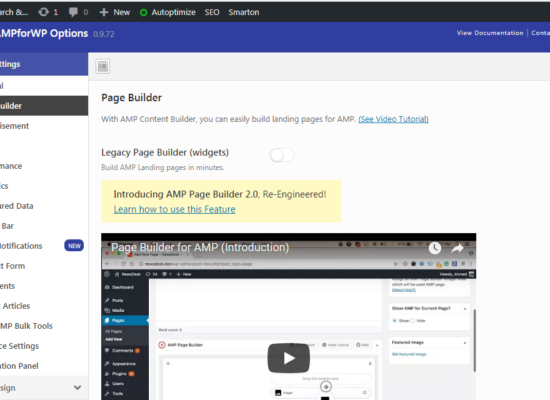The image size is (550, 400).
Task: Click the green Autoptimize status circle icon
Action: pyautogui.click(x=143, y=13)
